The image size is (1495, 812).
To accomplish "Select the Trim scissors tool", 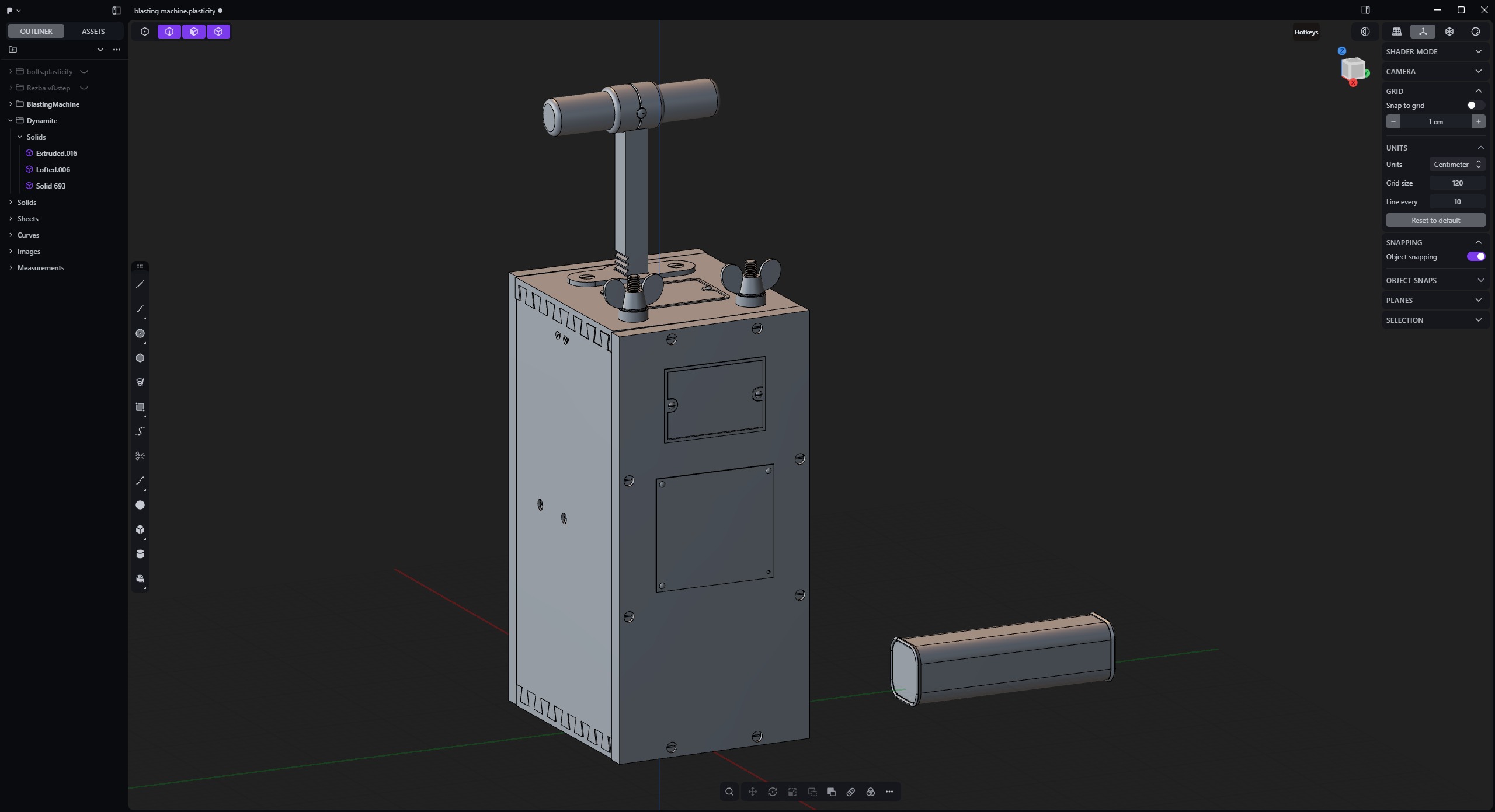I will (x=140, y=456).
